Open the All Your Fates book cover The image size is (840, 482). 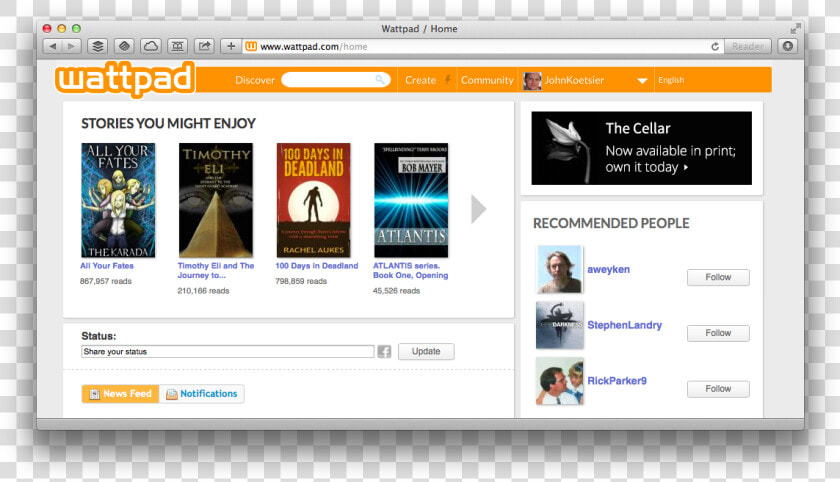pos(118,200)
